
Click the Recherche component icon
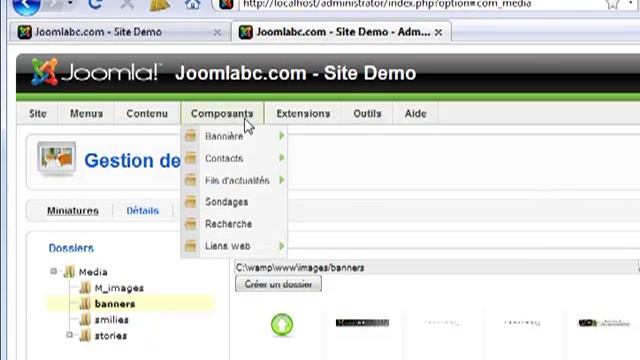point(191,224)
